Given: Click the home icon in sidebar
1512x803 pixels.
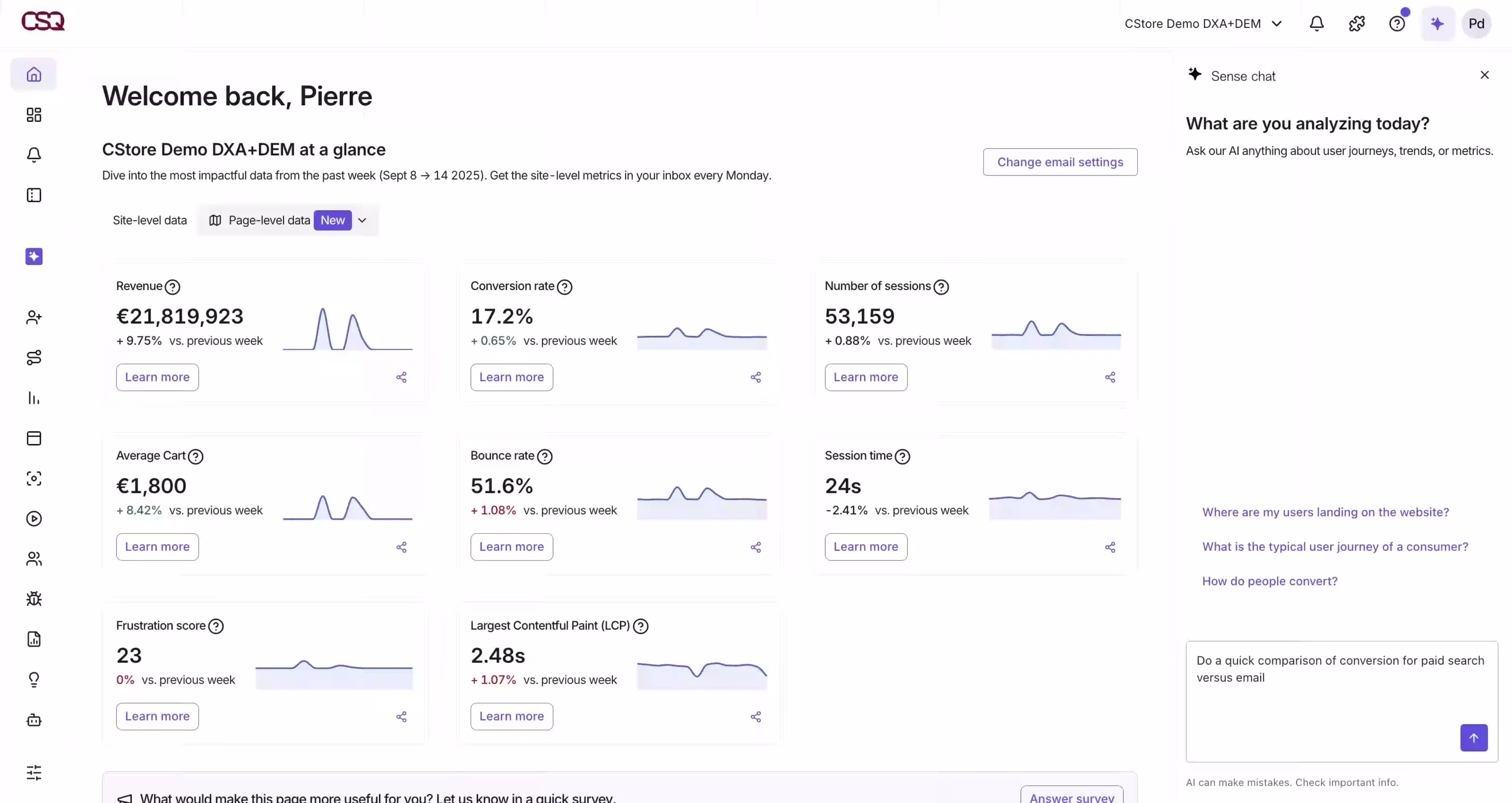Looking at the screenshot, I should pyautogui.click(x=33, y=74).
